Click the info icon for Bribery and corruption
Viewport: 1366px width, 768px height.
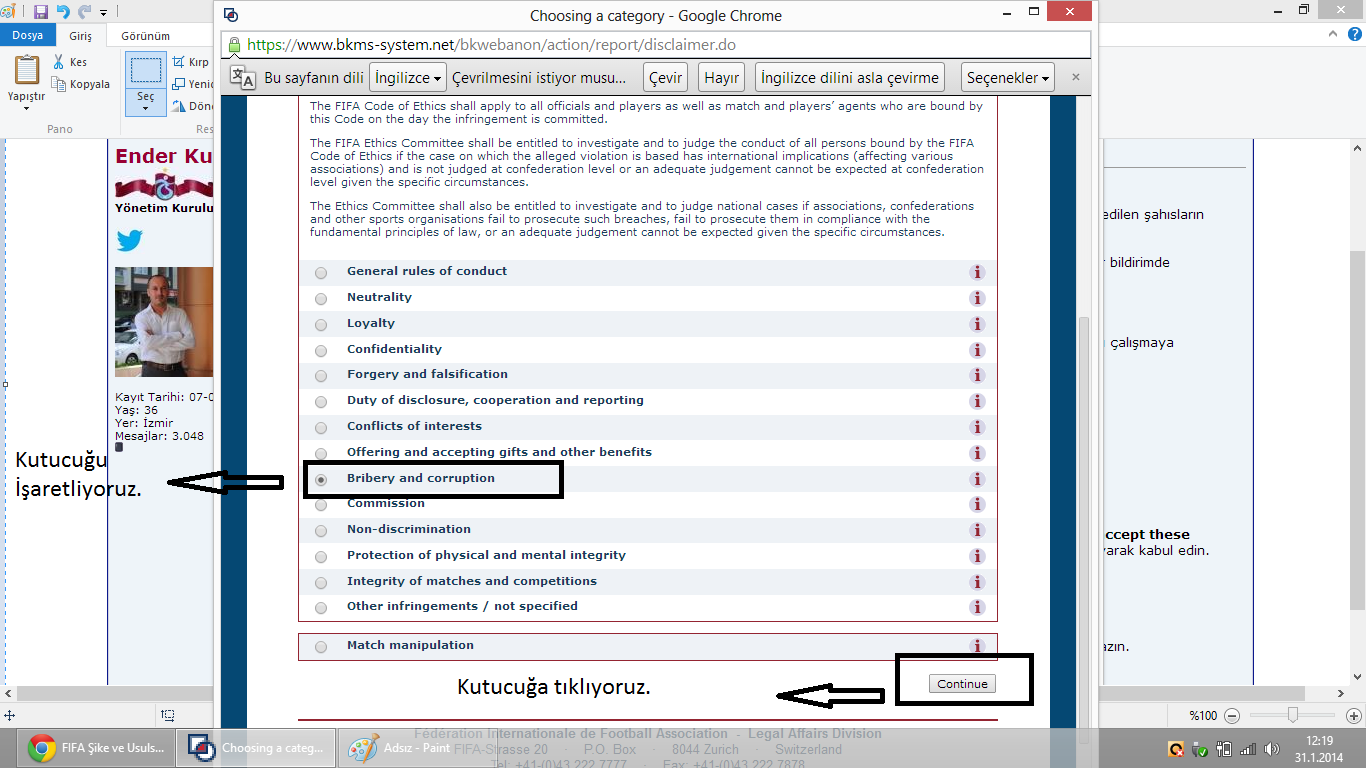[977, 479]
